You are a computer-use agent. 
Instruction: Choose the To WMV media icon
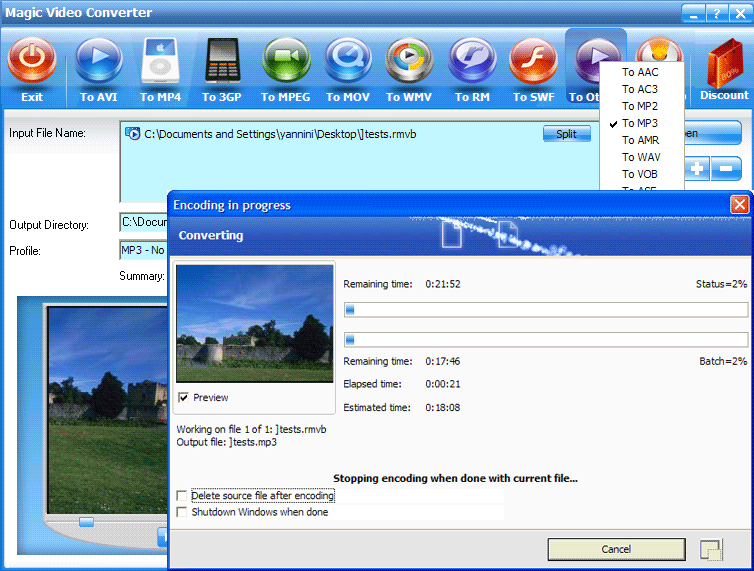pos(408,61)
